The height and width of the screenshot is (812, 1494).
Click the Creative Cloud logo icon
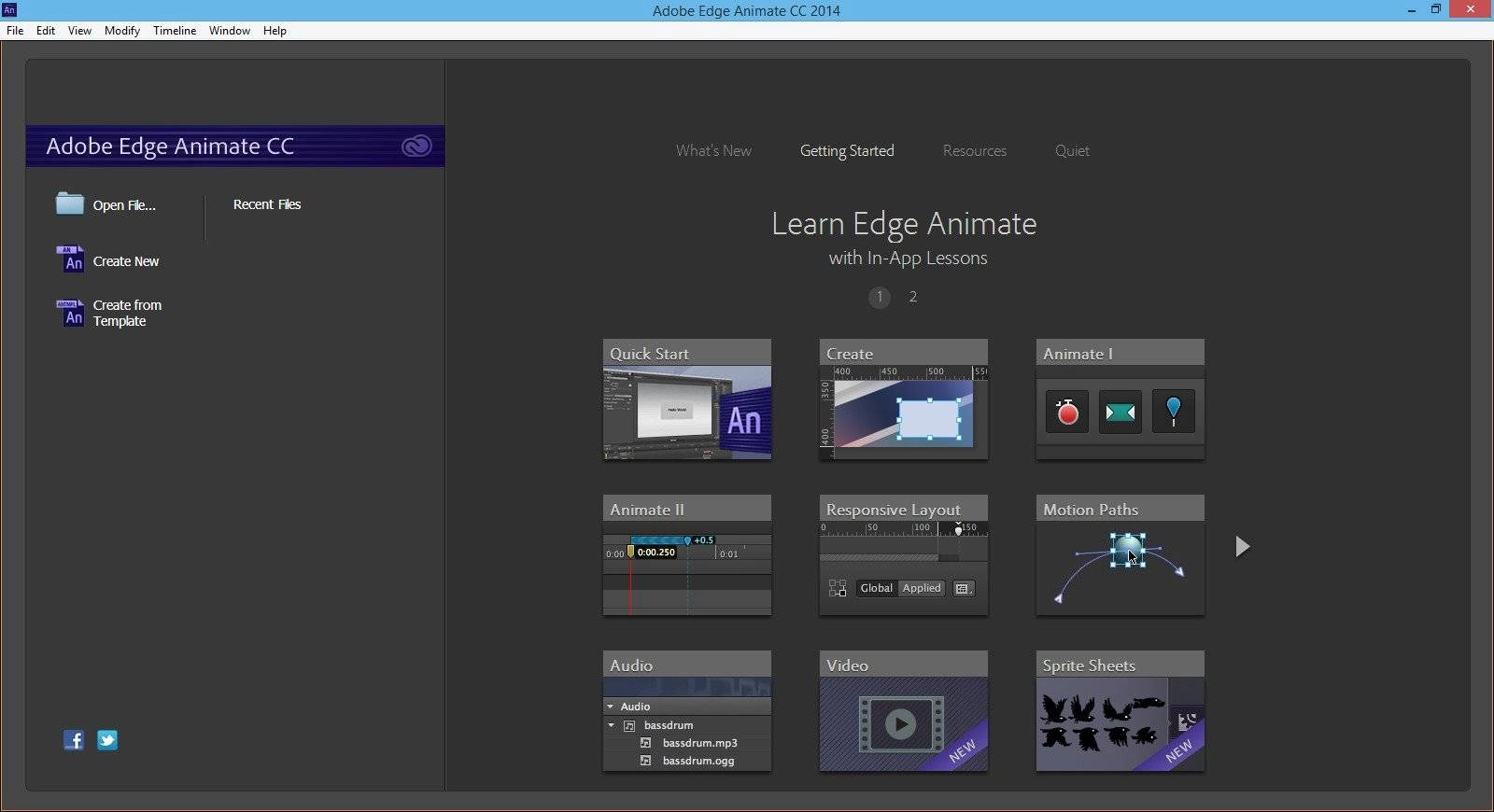click(x=416, y=147)
